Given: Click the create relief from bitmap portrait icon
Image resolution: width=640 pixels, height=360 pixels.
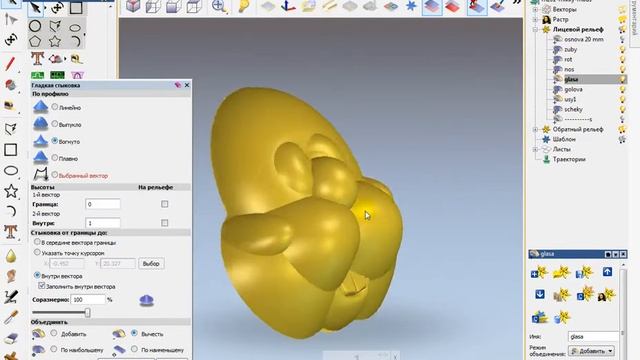Looking at the screenshot, I should [x=606, y=295].
